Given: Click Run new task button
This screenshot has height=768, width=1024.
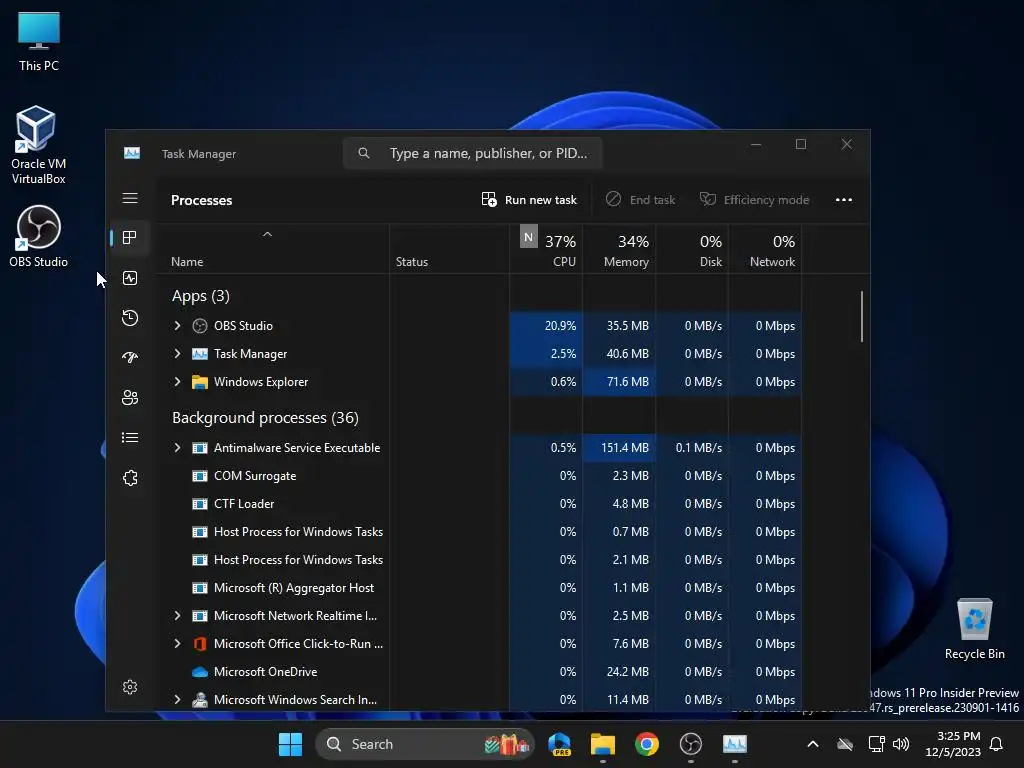Looking at the screenshot, I should 530,200.
